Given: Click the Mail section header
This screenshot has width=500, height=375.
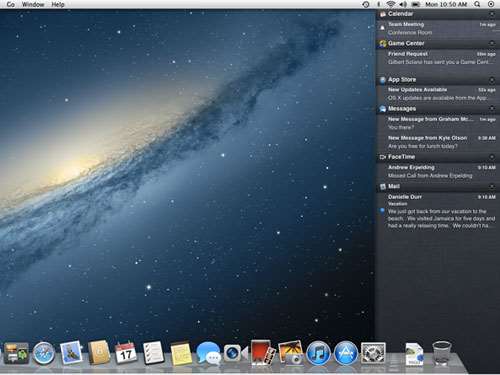Looking at the screenshot, I should [x=438, y=186].
